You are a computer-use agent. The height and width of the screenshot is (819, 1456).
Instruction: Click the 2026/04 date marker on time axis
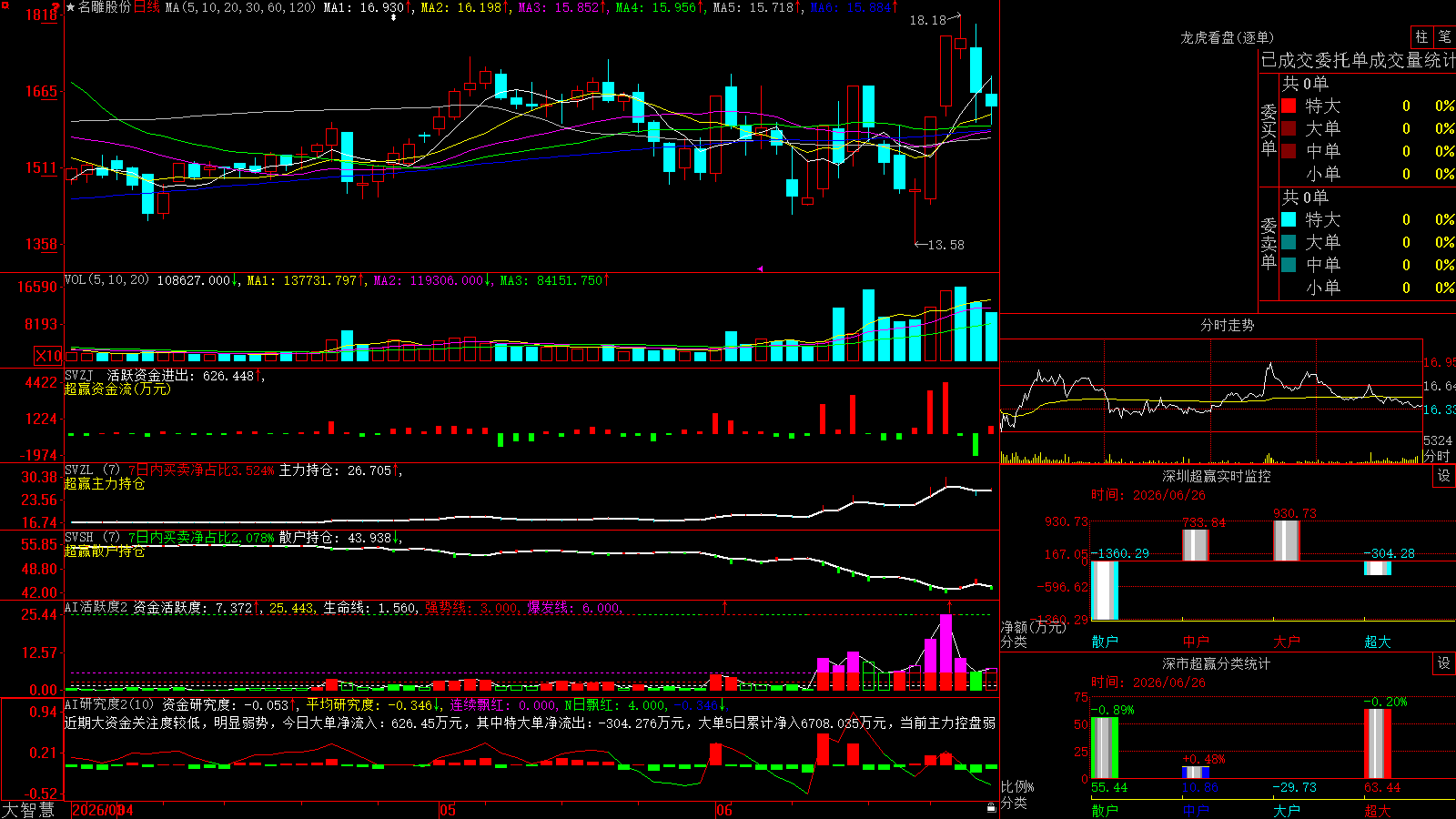(x=102, y=810)
